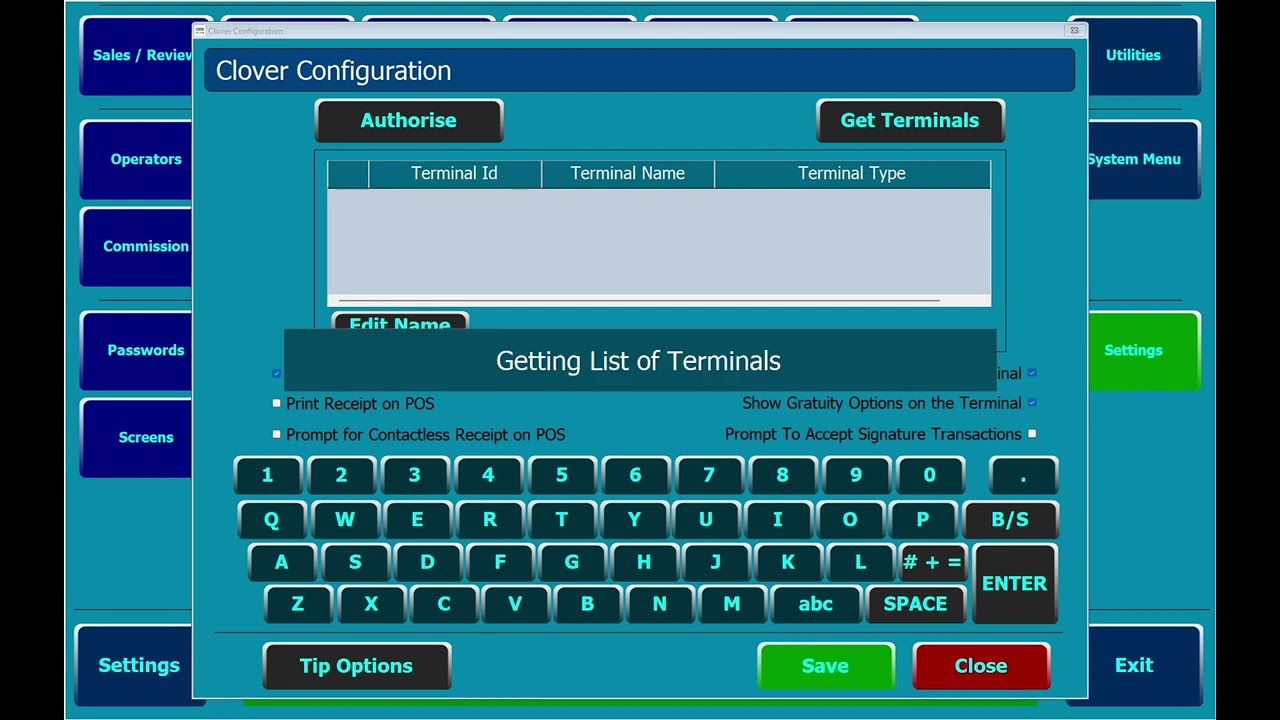This screenshot has height=720, width=1280.
Task: Tap the 3 key on the keypad
Action: pyautogui.click(x=414, y=476)
